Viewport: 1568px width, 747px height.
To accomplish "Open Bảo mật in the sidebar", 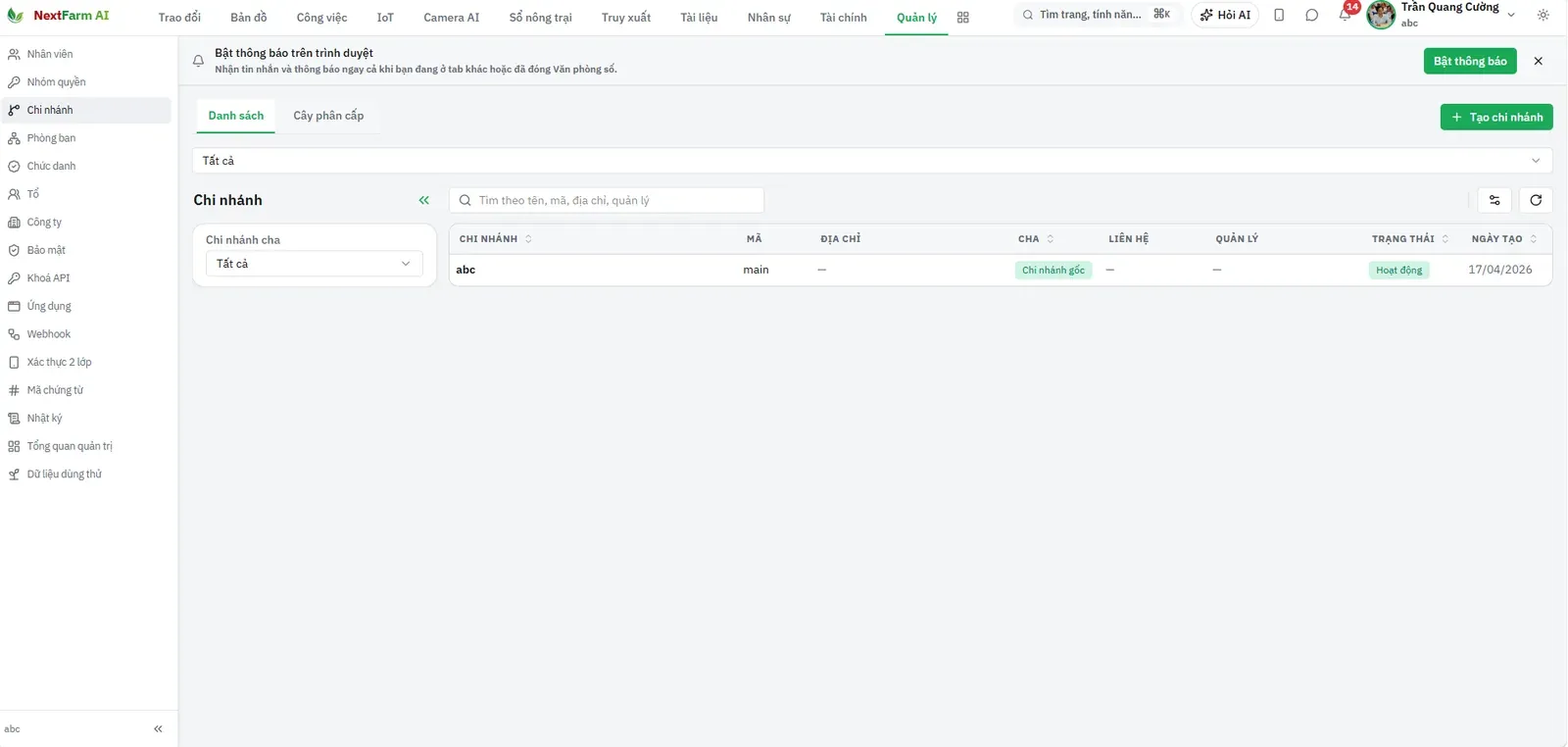I will click(86, 250).
